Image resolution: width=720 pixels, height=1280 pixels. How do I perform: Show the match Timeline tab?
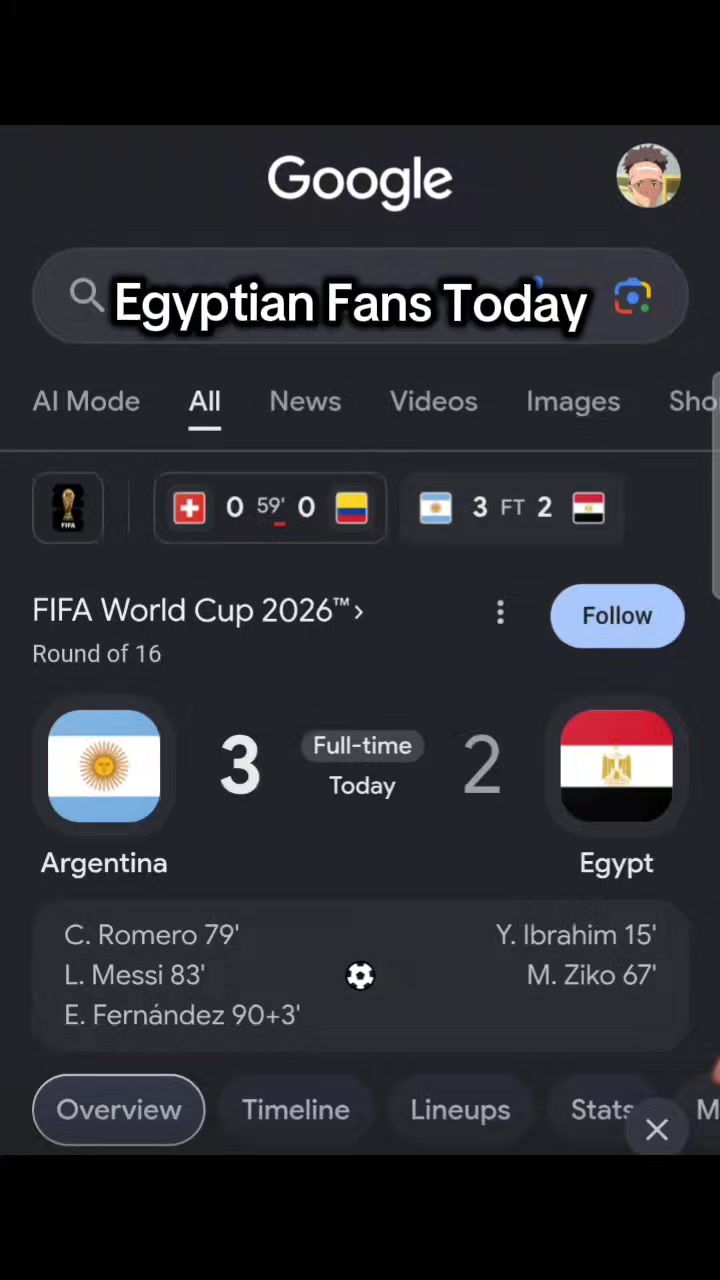296,1110
